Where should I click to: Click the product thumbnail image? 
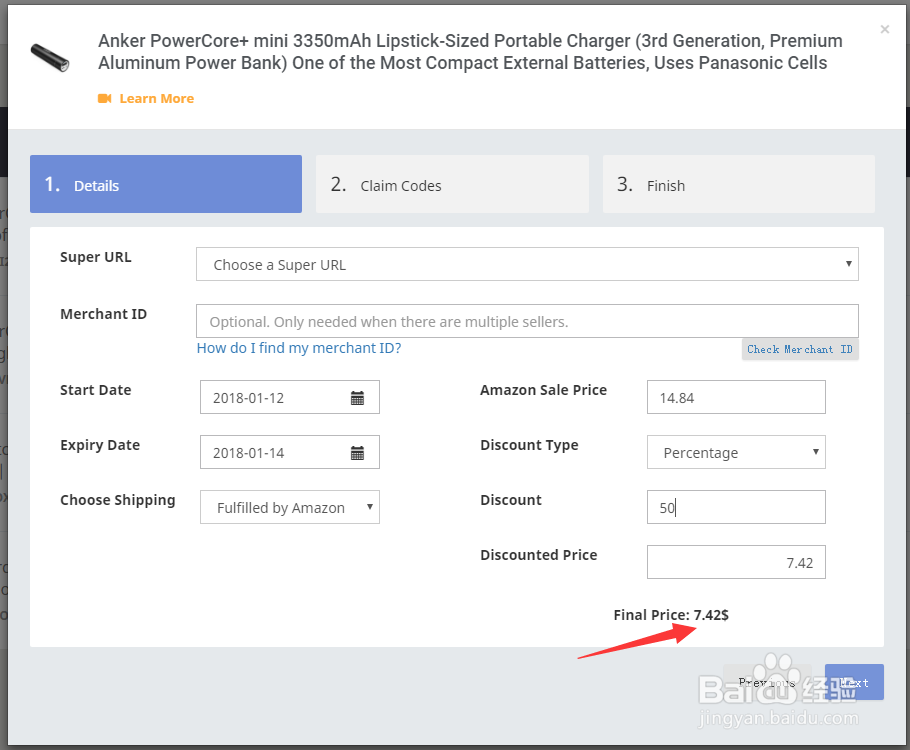tap(50, 57)
